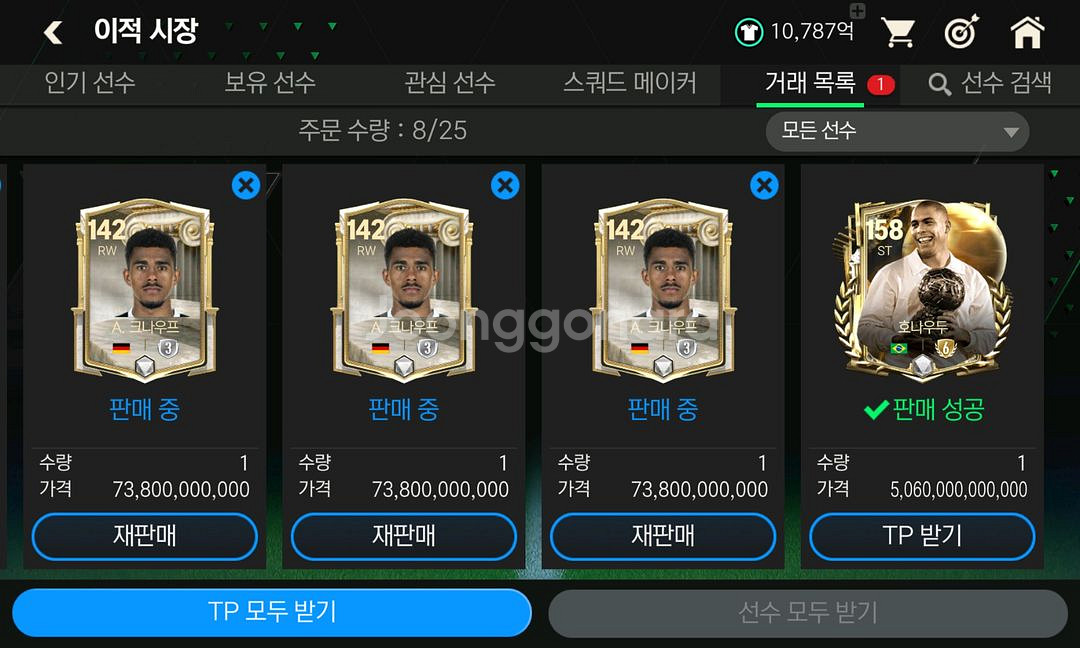The width and height of the screenshot is (1080, 648).
Task: Return home via the house icon
Action: click(x=1027, y=32)
